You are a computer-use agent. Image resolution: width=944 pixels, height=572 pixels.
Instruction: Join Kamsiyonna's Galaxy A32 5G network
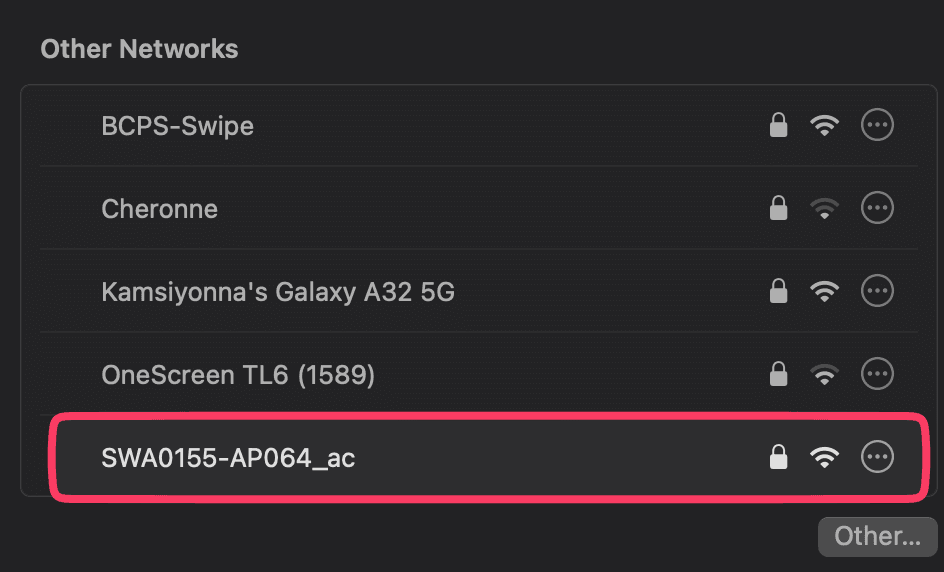pyautogui.click(x=278, y=292)
